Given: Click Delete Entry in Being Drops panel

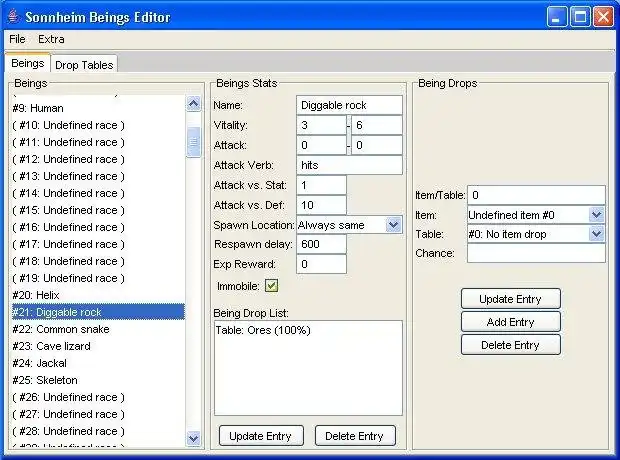Looking at the screenshot, I should pos(510,345).
